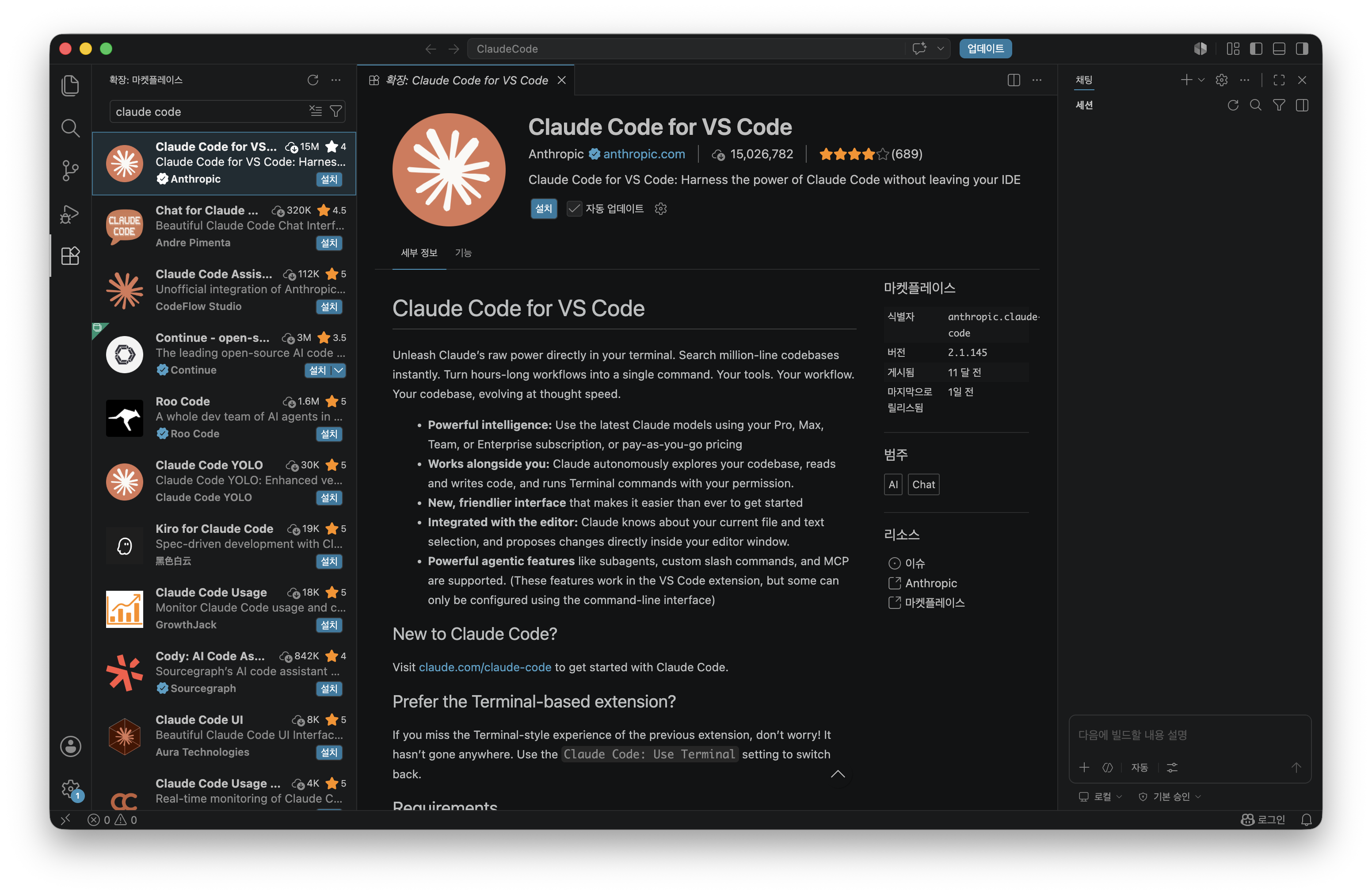The height and width of the screenshot is (895, 1372).
Task: Toggle primary side bar visibility
Action: (1256, 49)
